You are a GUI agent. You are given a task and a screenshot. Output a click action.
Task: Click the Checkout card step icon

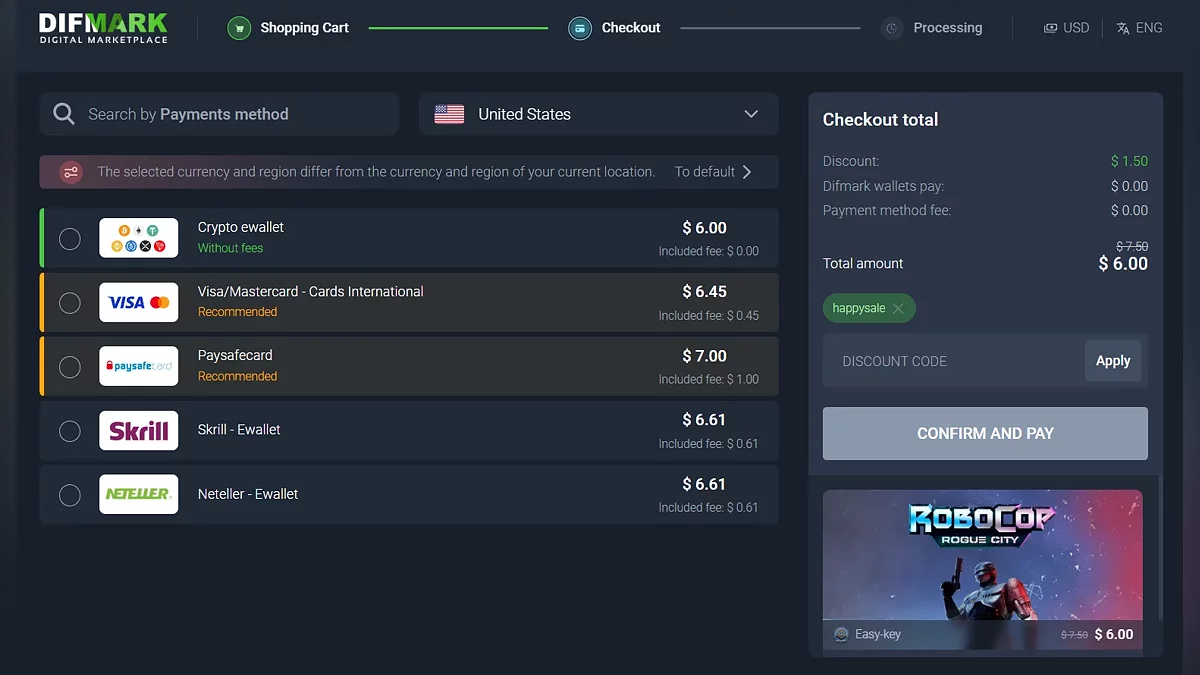(x=580, y=28)
